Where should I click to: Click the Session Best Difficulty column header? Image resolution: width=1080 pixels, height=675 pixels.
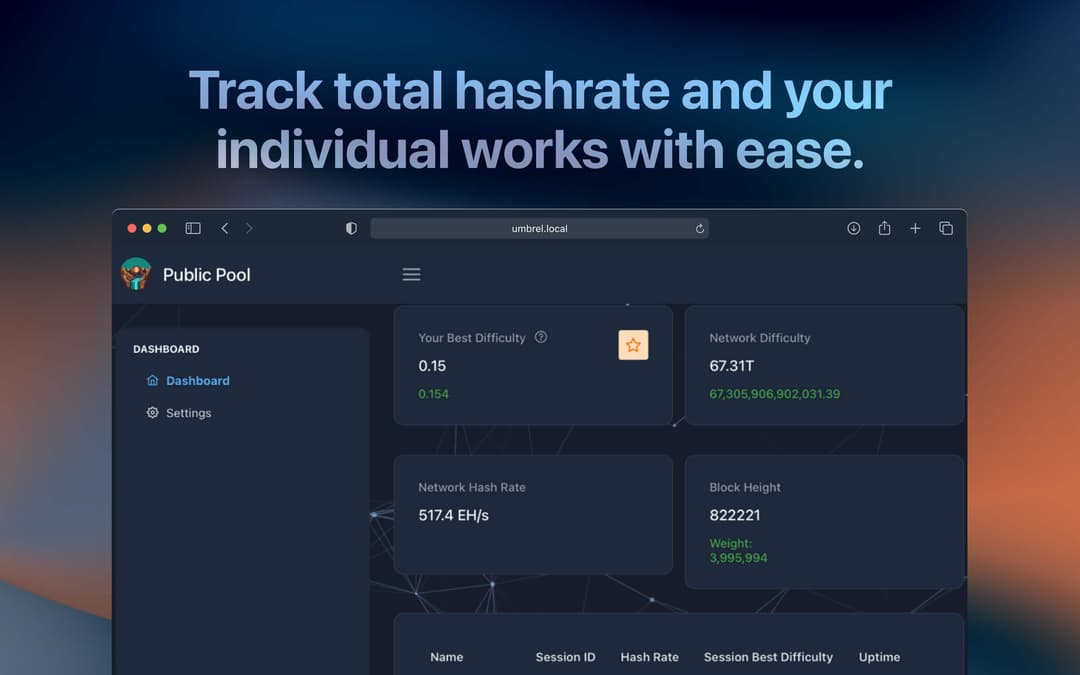coord(768,657)
